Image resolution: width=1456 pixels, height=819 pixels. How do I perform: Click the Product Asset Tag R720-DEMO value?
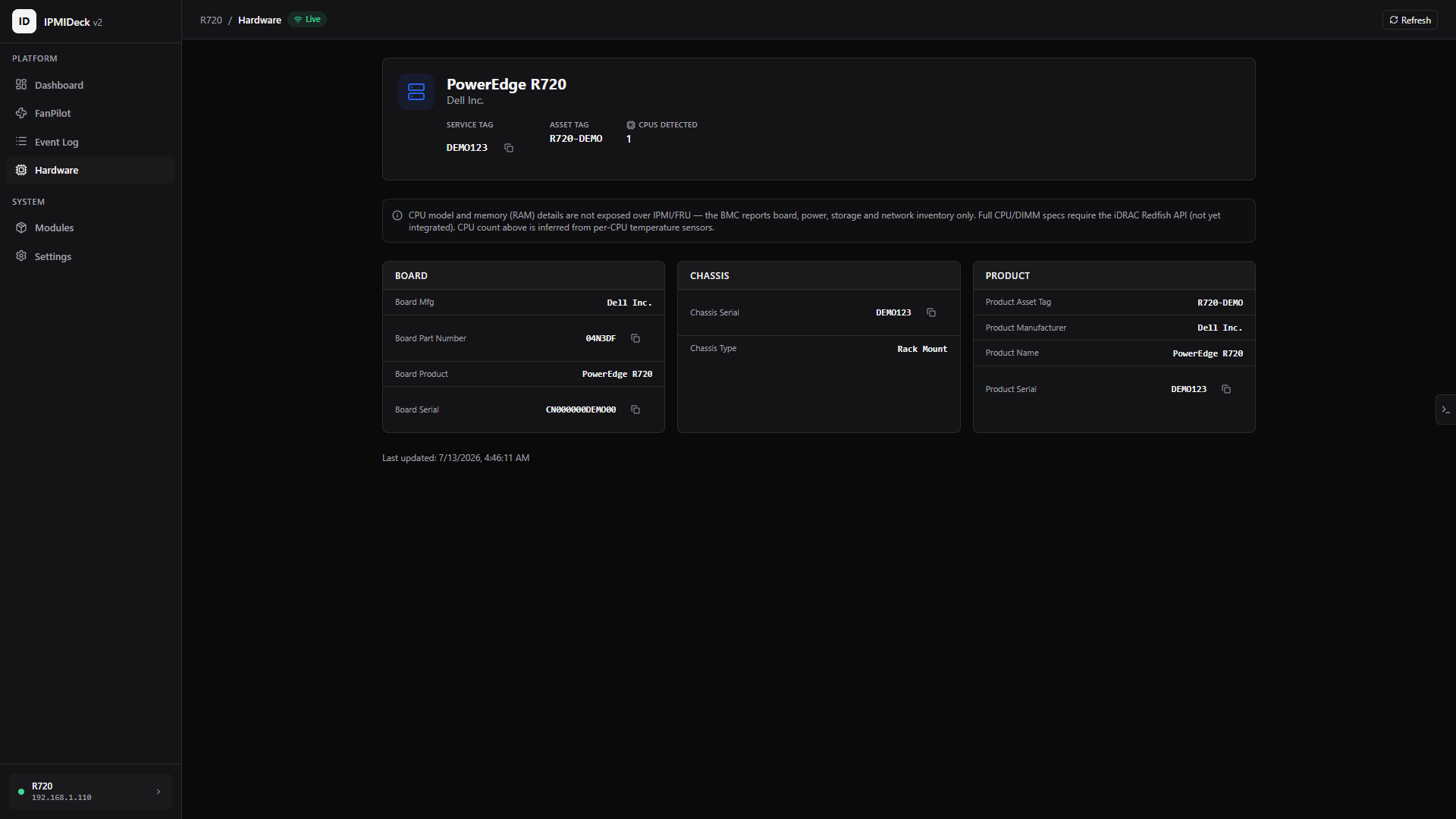pos(1220,303)
